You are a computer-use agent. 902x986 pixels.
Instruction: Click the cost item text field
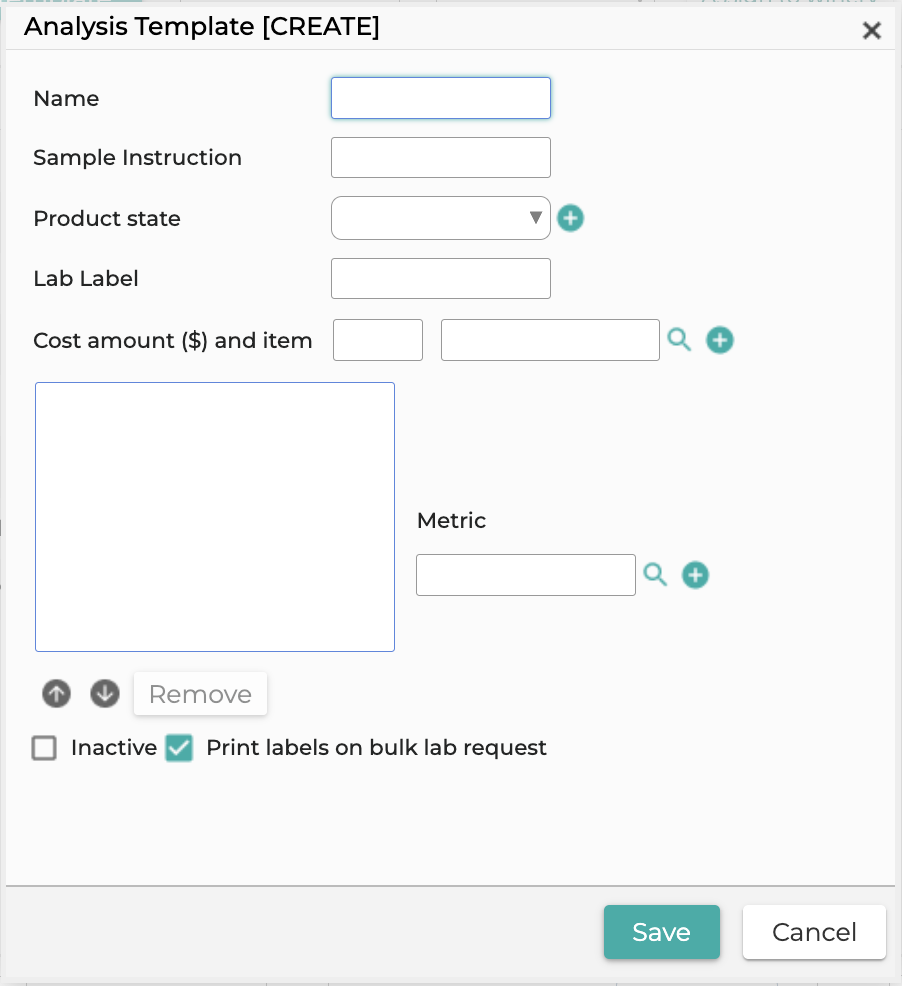(x=550, y=340)
